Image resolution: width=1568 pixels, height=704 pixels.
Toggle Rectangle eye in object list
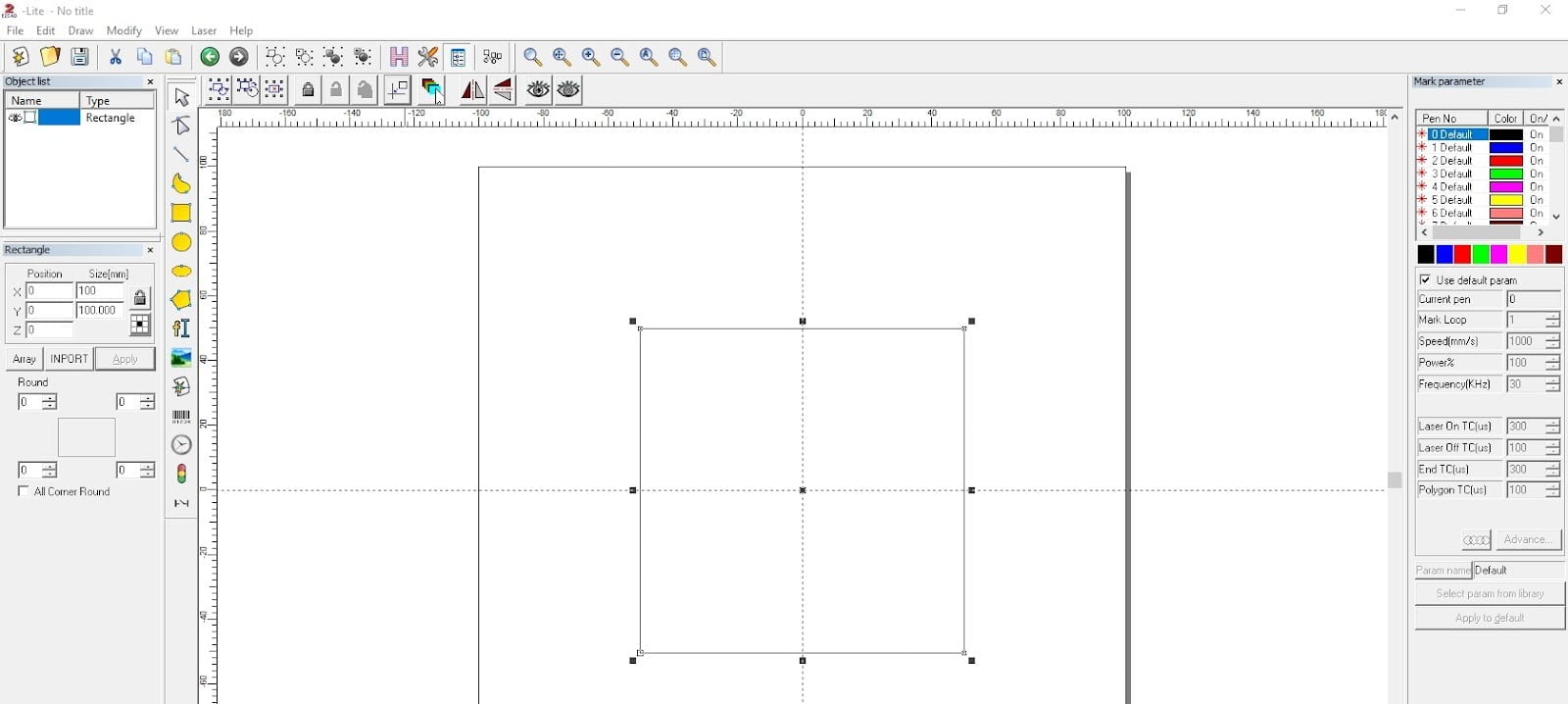15,118
